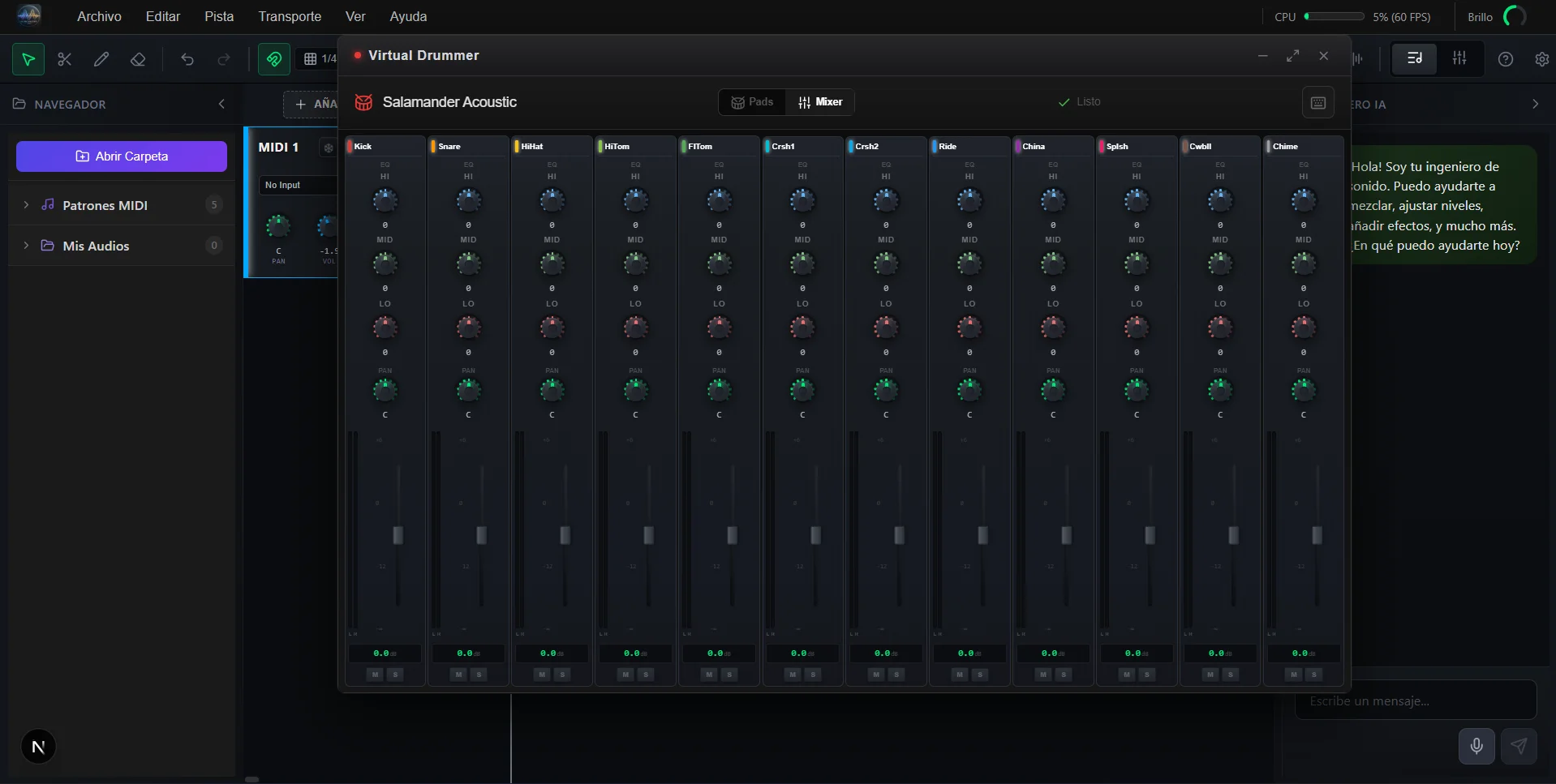The width and height of the screenshot is (1556, 784).
Task: Collapse the Navegador panel
Action: 221,104
